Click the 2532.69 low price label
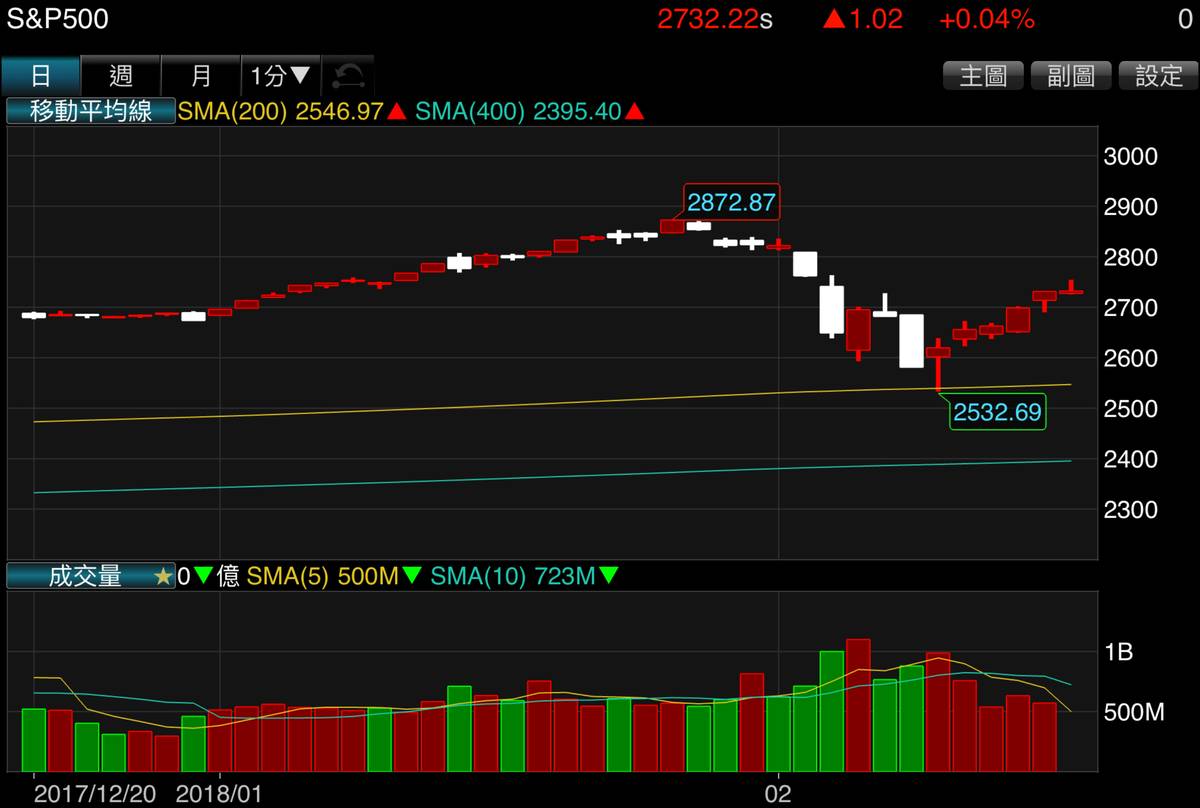The width and height of the screenshot is (1200, 808). (x=996, y=412)
